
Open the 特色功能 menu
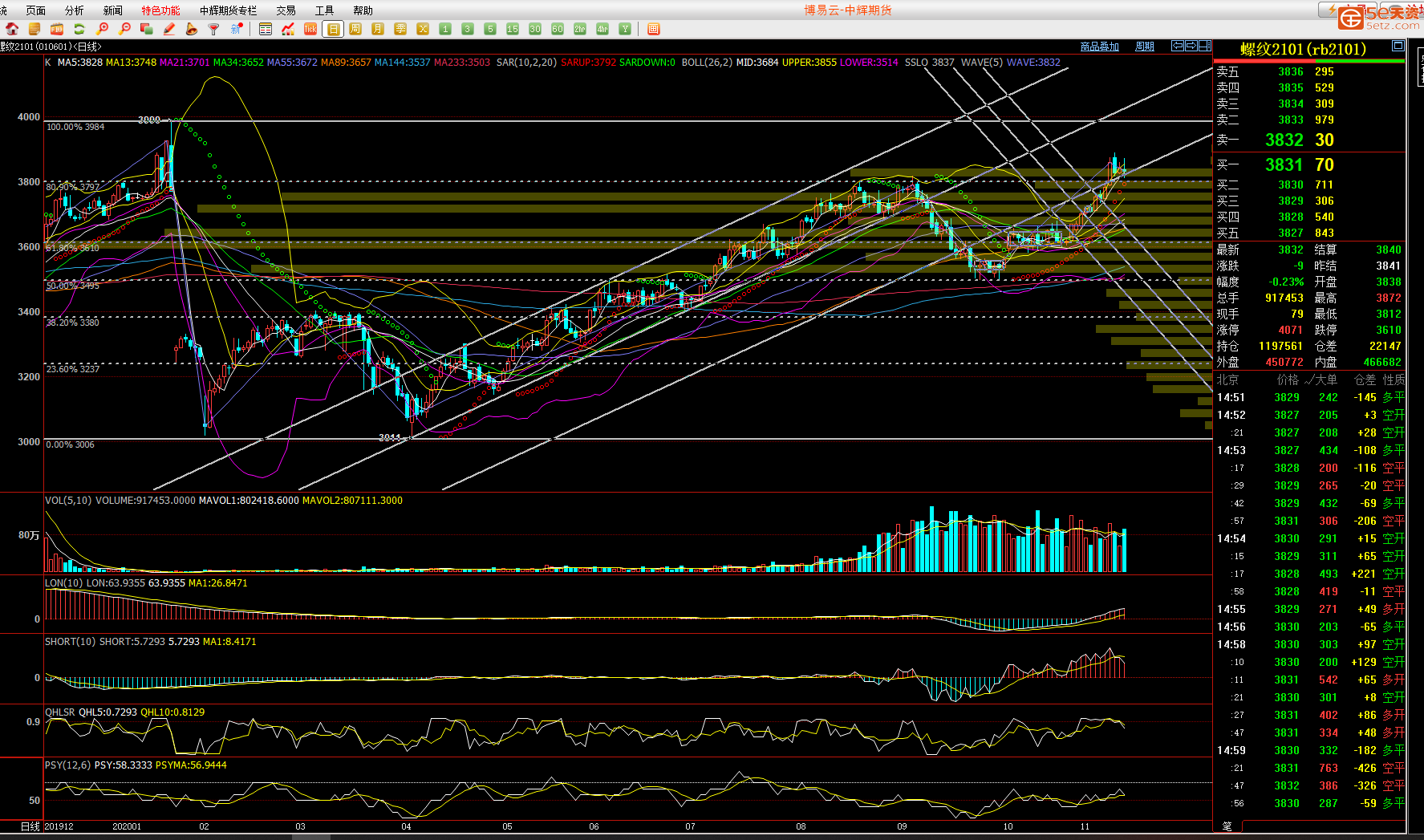point(160,10)
